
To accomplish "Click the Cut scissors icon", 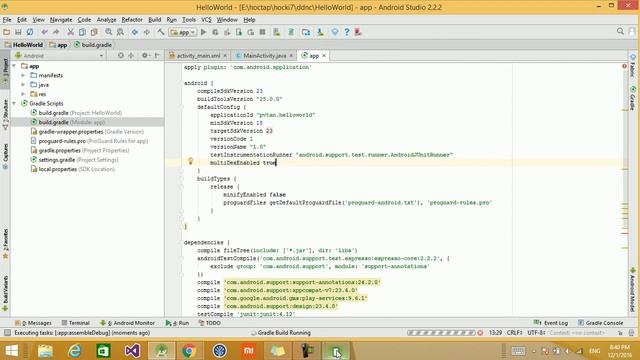I will point(70,32).
